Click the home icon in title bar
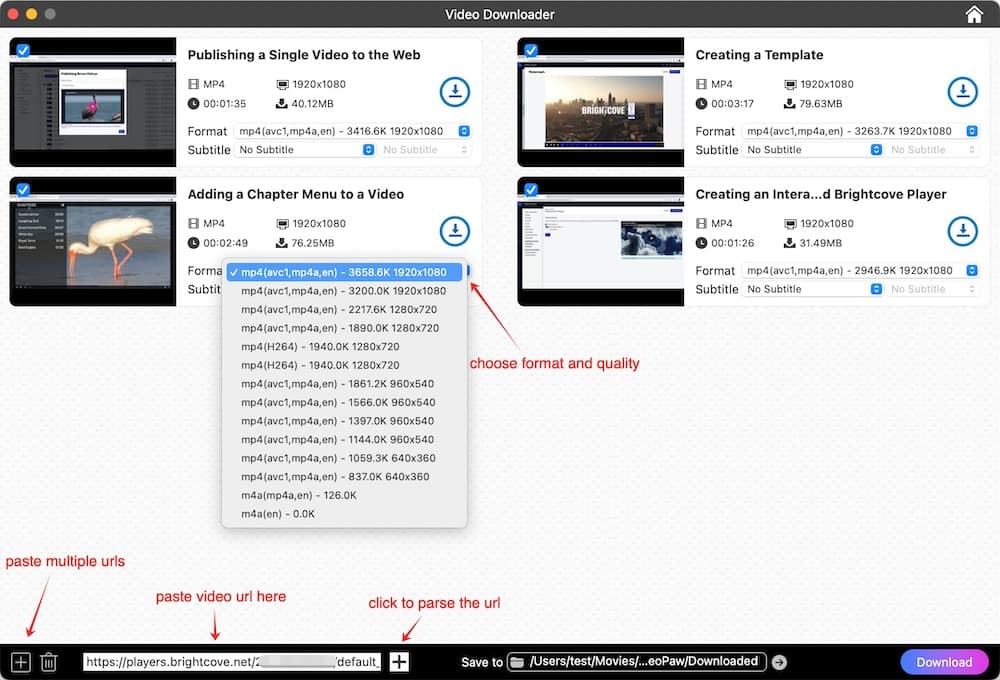This screenshot has width=1000, height=680. [x=974, y=14]
